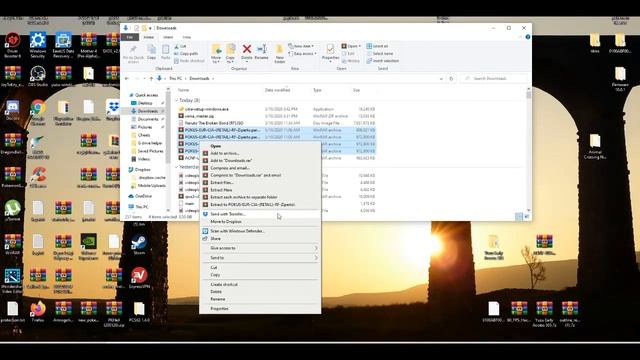This screenshot has width=640, height=360.
Task: Expand the address bar history dropdown
Action: click(x=441, y=78)
